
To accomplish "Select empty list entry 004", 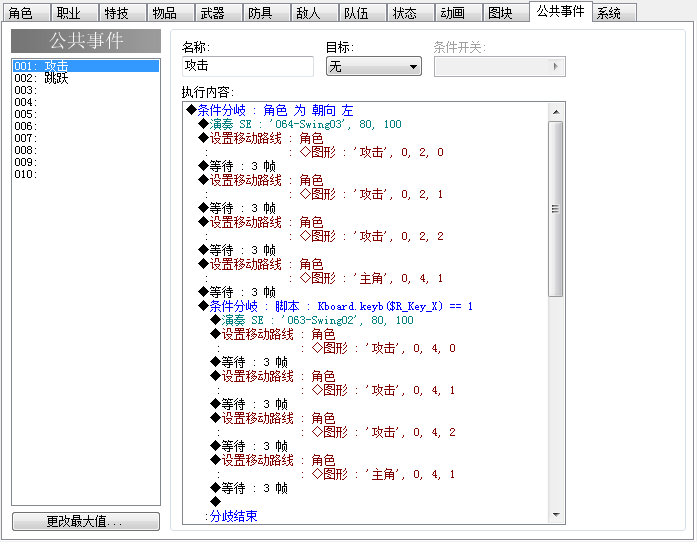I will click(x=86, y=102).
